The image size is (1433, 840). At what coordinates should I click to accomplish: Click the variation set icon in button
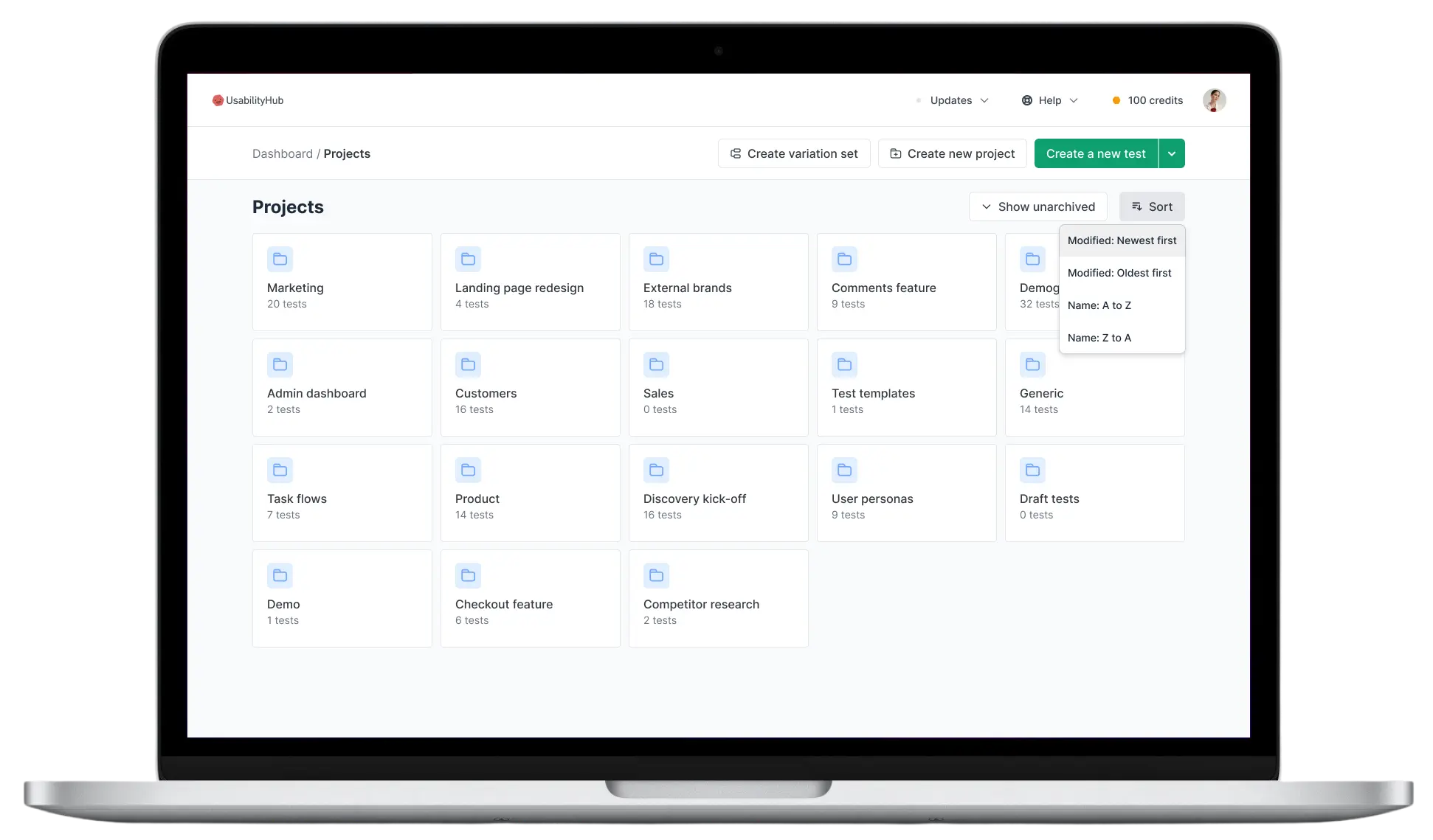(736, 153)
